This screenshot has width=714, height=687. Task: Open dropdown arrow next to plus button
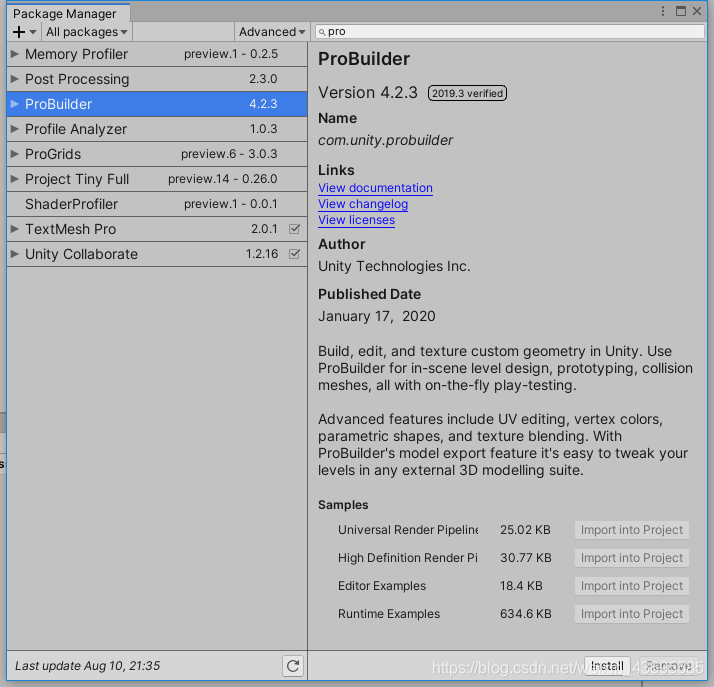33,32
